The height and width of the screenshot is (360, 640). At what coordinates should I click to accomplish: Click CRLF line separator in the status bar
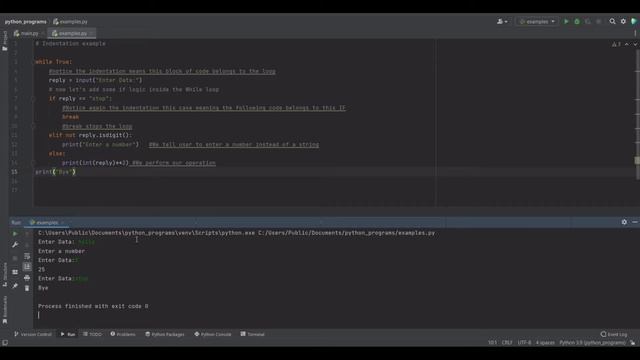[x=507, y=343]
